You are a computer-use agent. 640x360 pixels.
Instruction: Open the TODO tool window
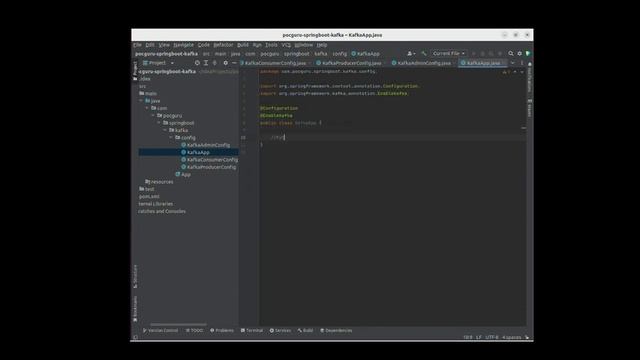[194, 330]
